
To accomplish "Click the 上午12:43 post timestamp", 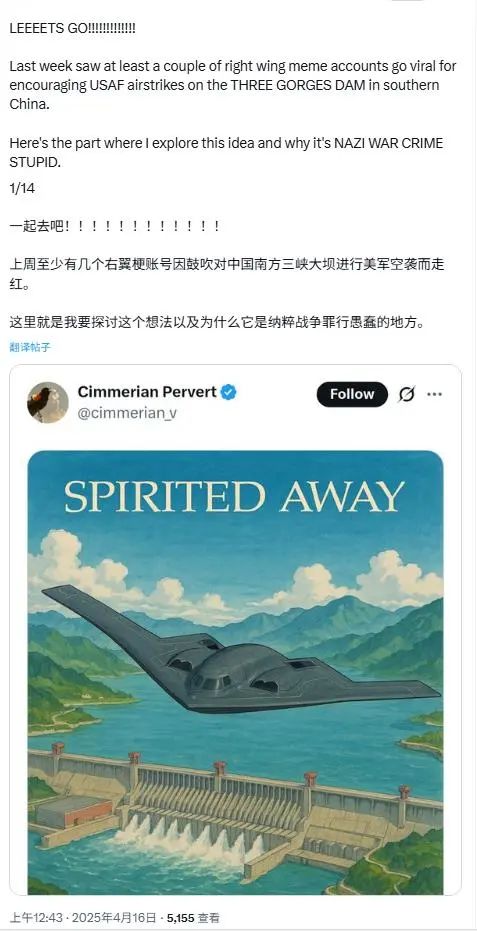I will pyautogui.click(x=30, y=918).
